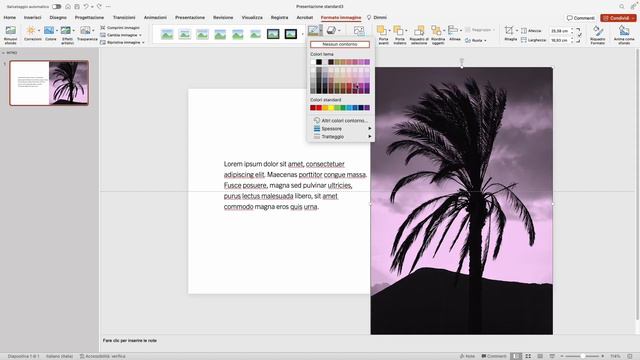Toggle Note pane in status bar

point(467,356)
